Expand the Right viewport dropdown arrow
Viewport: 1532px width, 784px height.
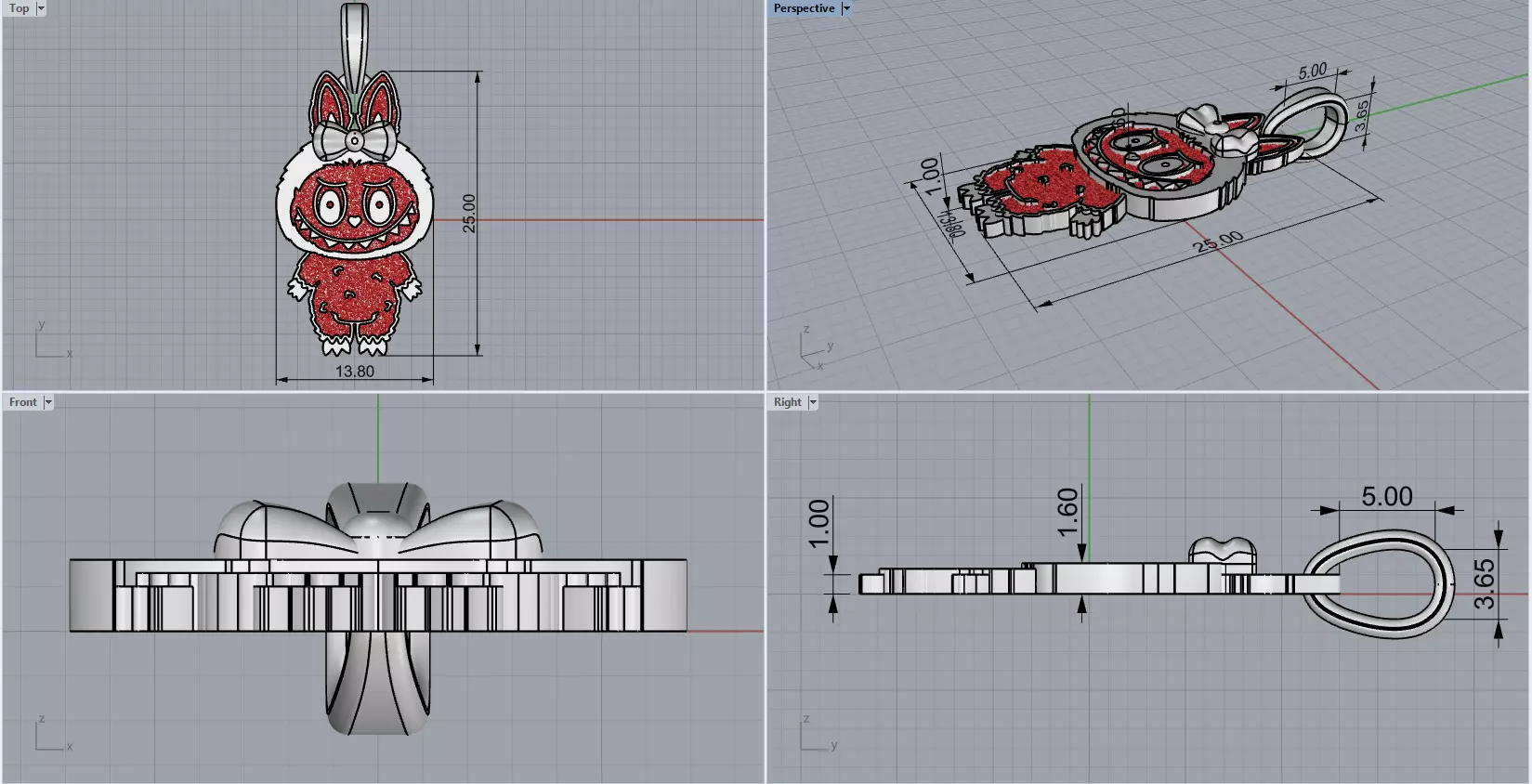(813, 402)
